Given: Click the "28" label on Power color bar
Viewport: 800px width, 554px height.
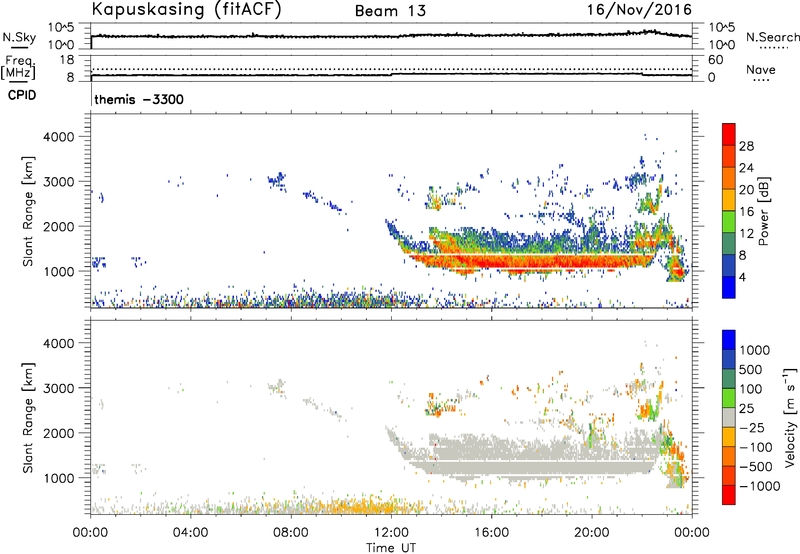Looking at the screenshot, I should tap(746, 146).
